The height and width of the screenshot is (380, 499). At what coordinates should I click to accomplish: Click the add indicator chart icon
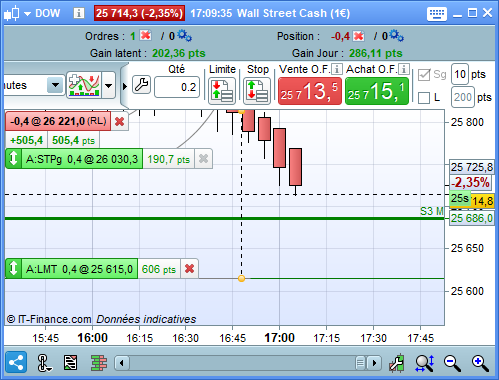[x=84, y=85]
